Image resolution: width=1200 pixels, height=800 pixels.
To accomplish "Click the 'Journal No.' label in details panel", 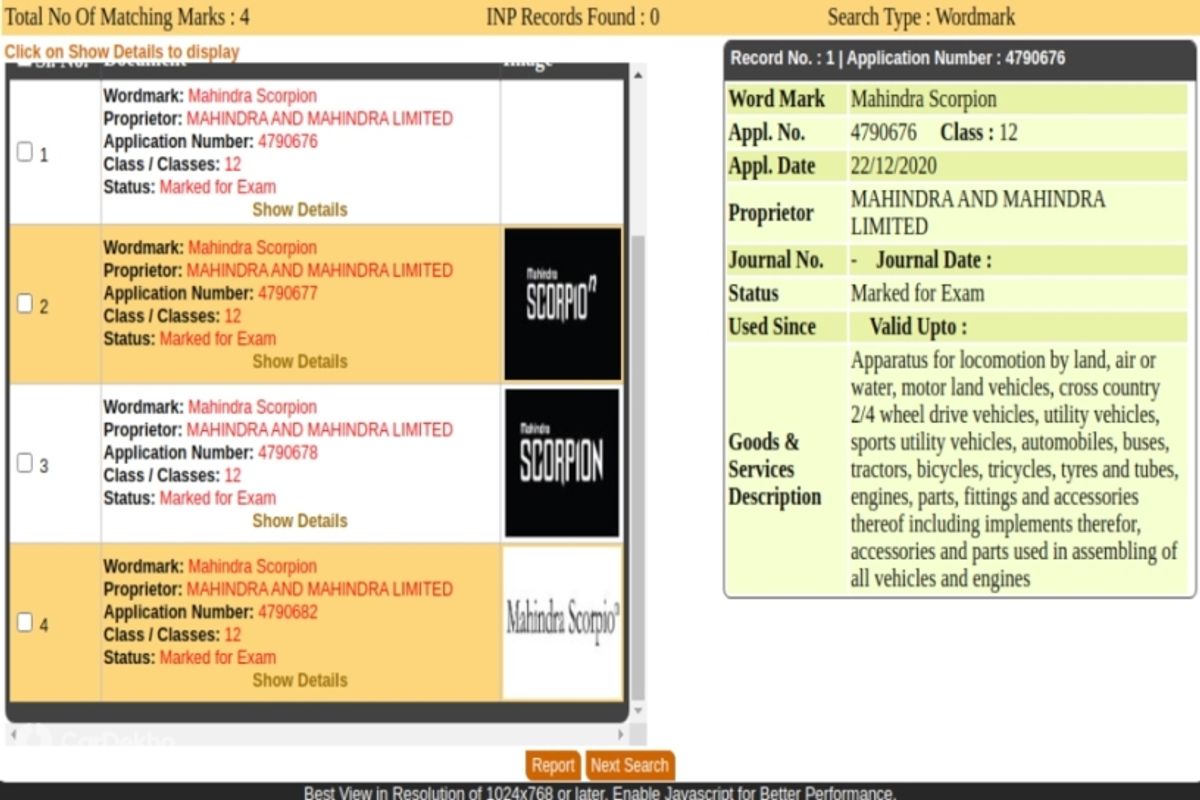I will point(776,260).
